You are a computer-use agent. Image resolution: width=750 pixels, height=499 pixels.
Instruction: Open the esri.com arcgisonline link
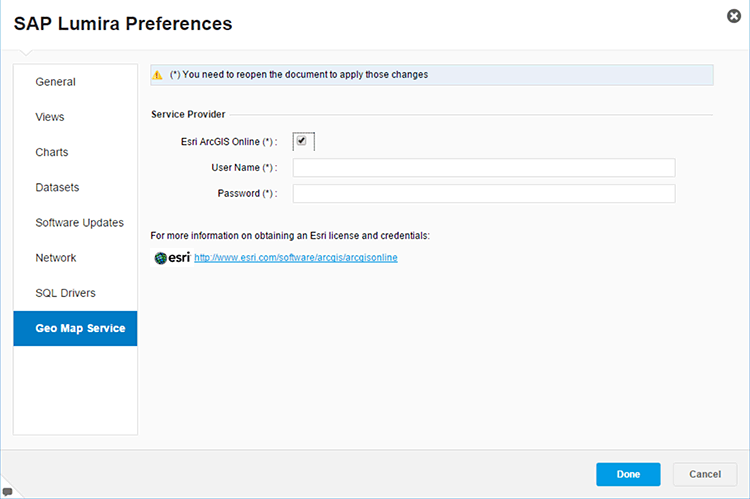click(296, 258)
